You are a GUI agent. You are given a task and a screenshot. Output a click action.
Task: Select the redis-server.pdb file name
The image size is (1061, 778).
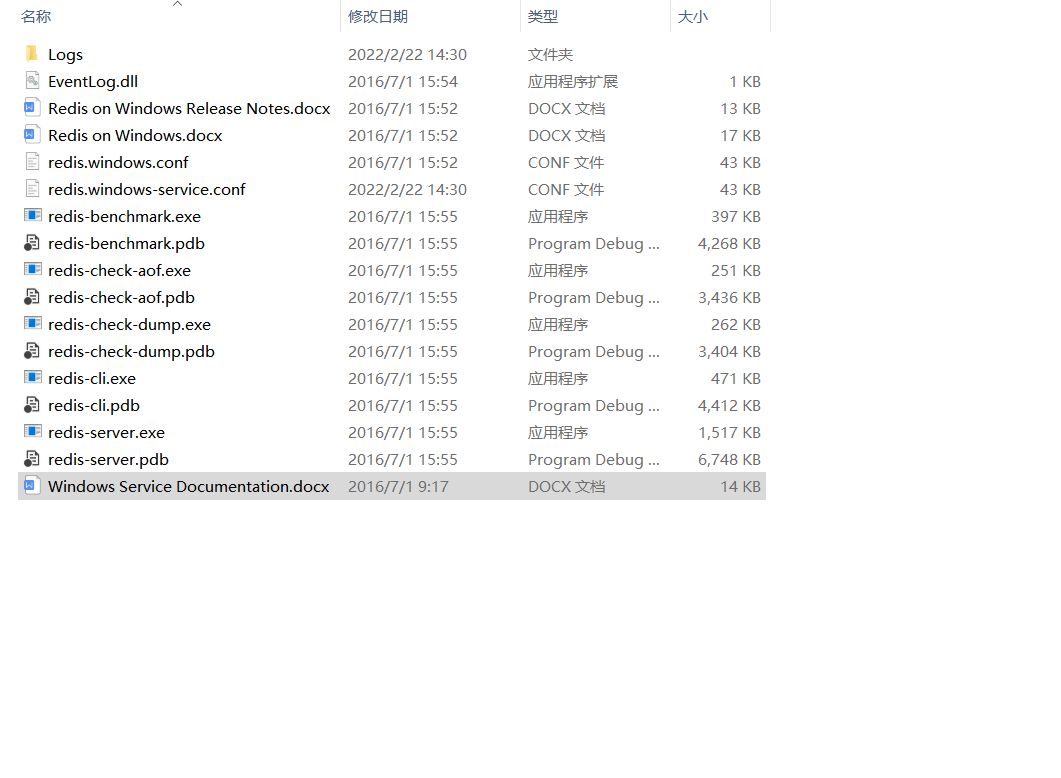tap(108, 460)
